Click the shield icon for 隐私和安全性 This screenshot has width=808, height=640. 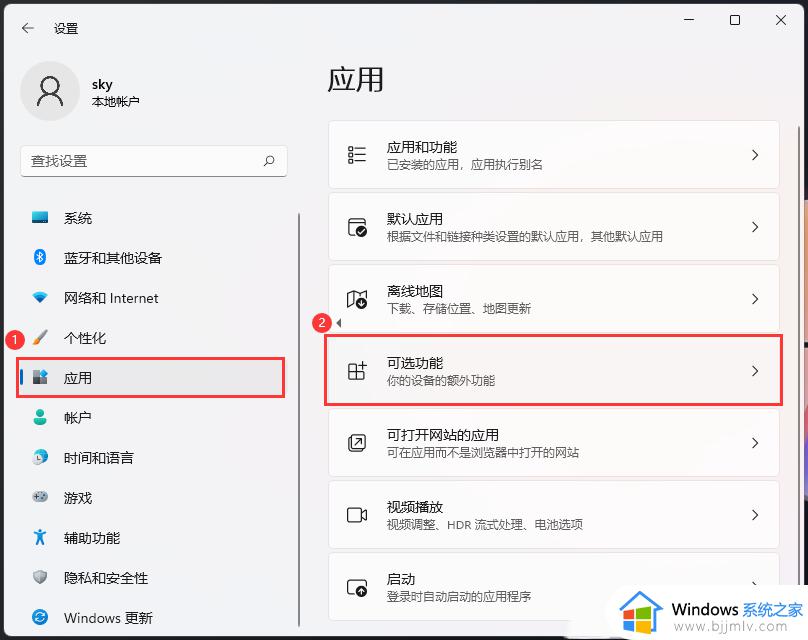click(x=40, y=577)
